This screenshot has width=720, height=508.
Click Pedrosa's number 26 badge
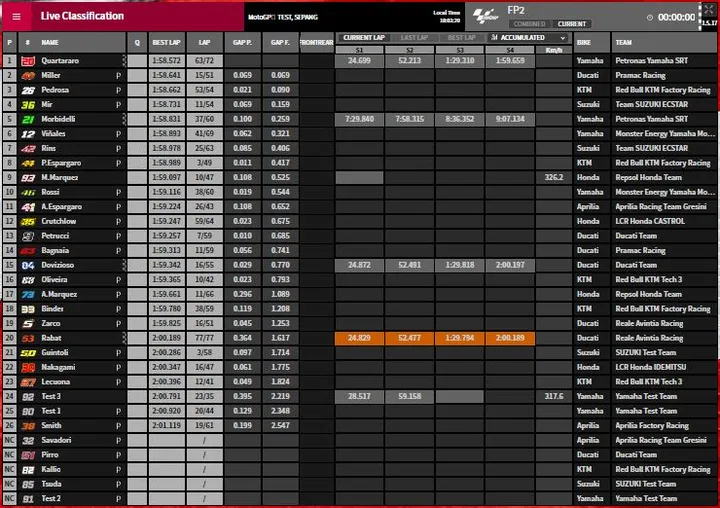point(28,90)
